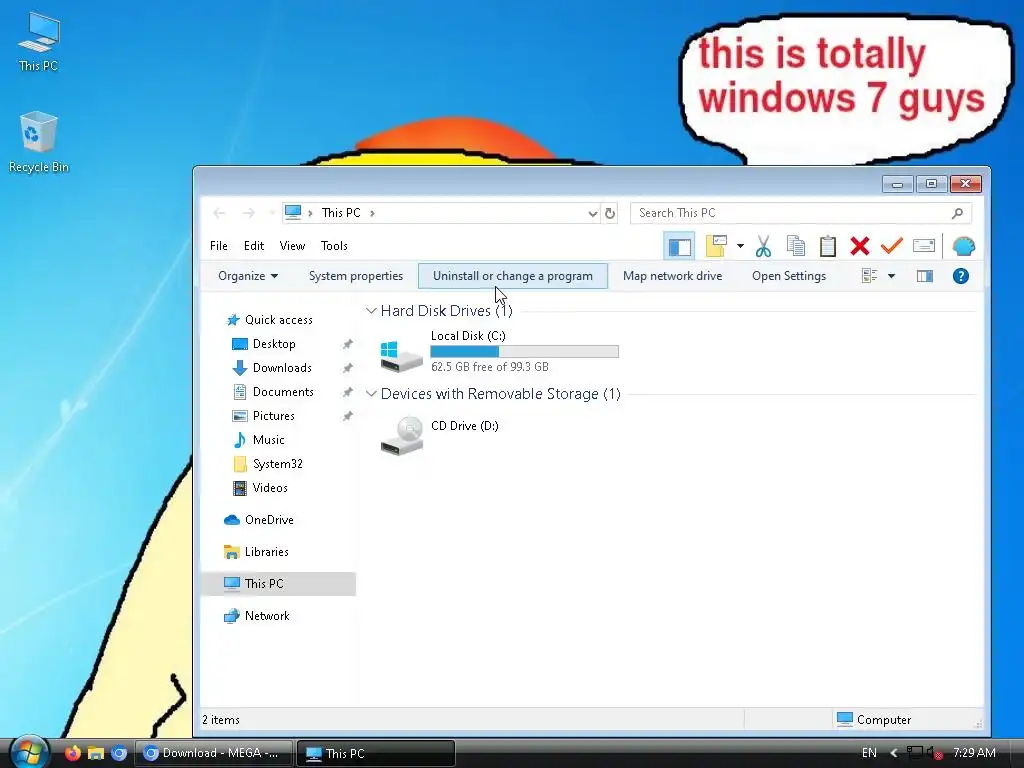The image size is (1024, 768).
Task: Open the View menu
Action: click(x=292, y=246)
